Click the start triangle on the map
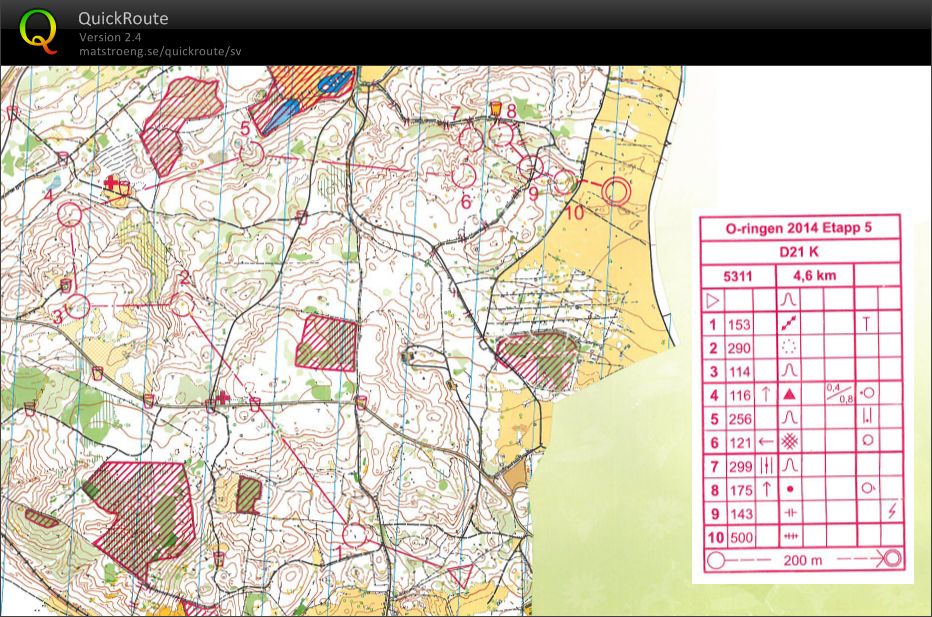This screenshot has width=932, height=617. (x=461, y=574)
